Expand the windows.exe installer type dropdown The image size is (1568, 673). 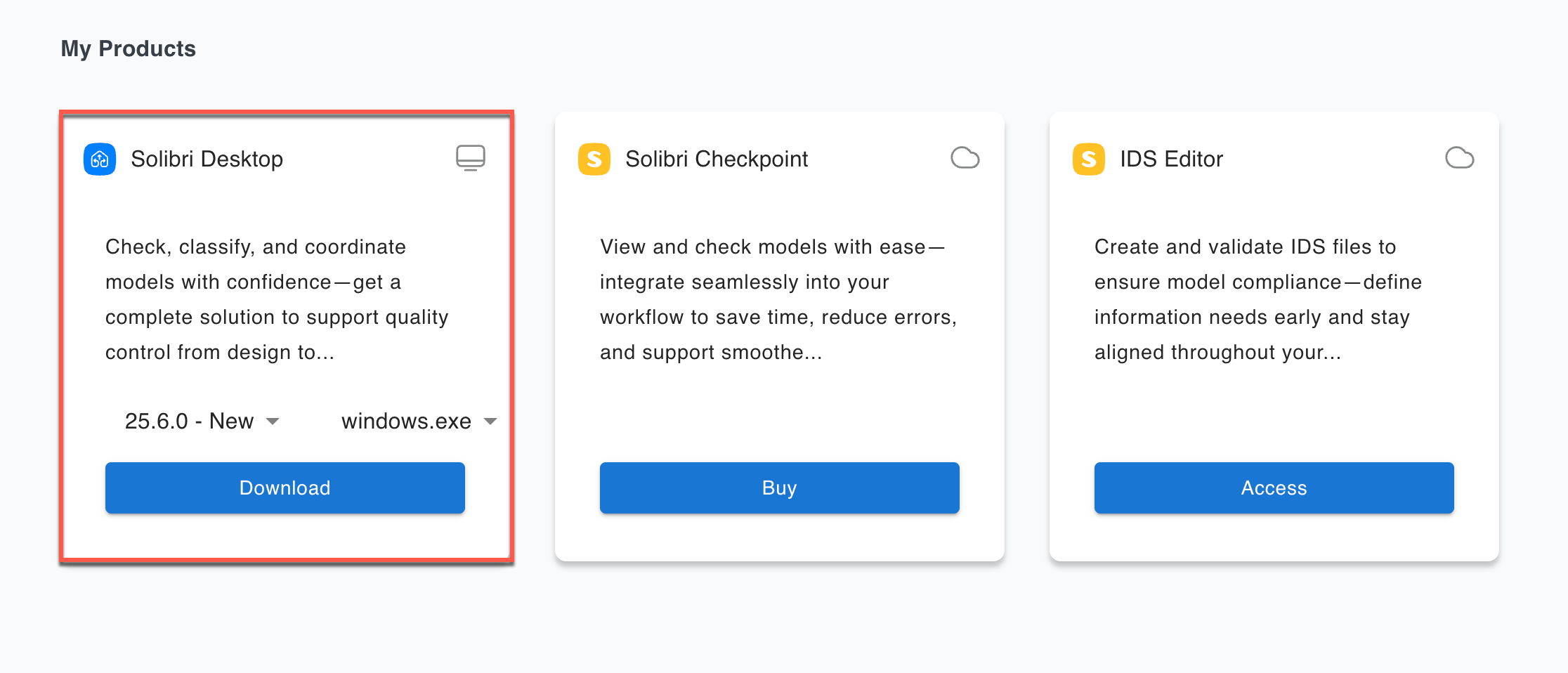click(x=406, y=422)
